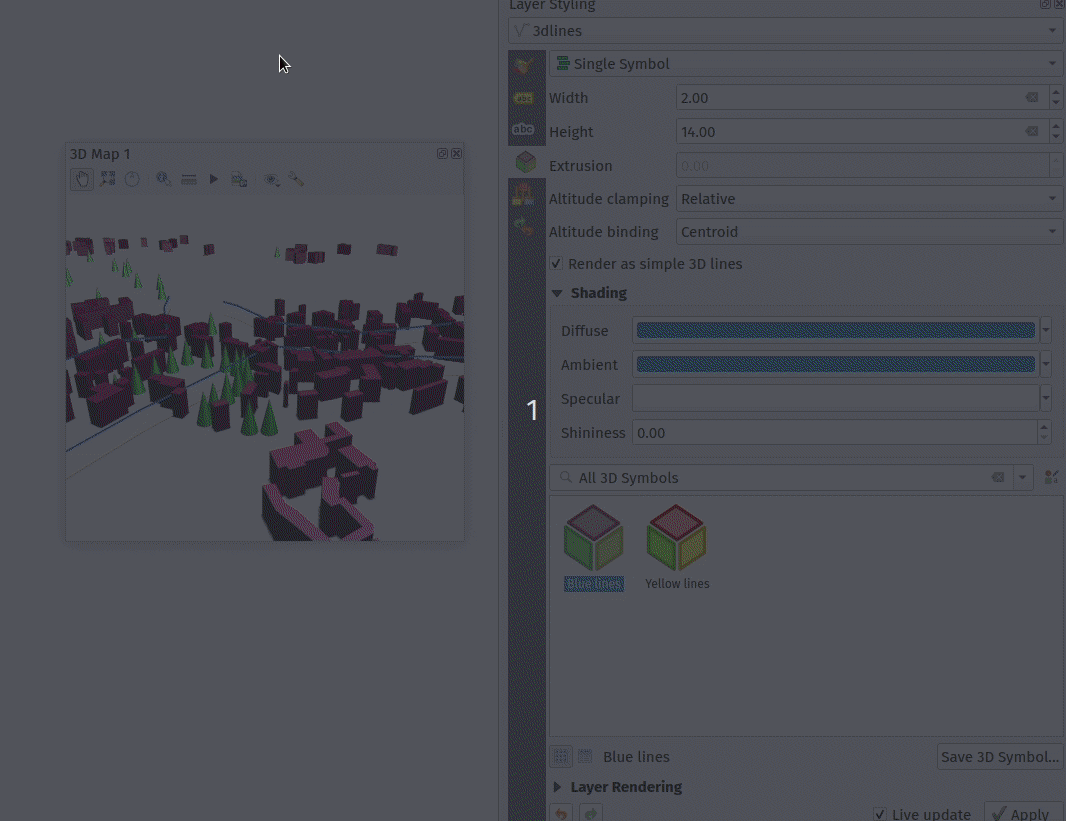Collapse the Shading section
Screen dimensions: 1066x821
tap(557, 293)
